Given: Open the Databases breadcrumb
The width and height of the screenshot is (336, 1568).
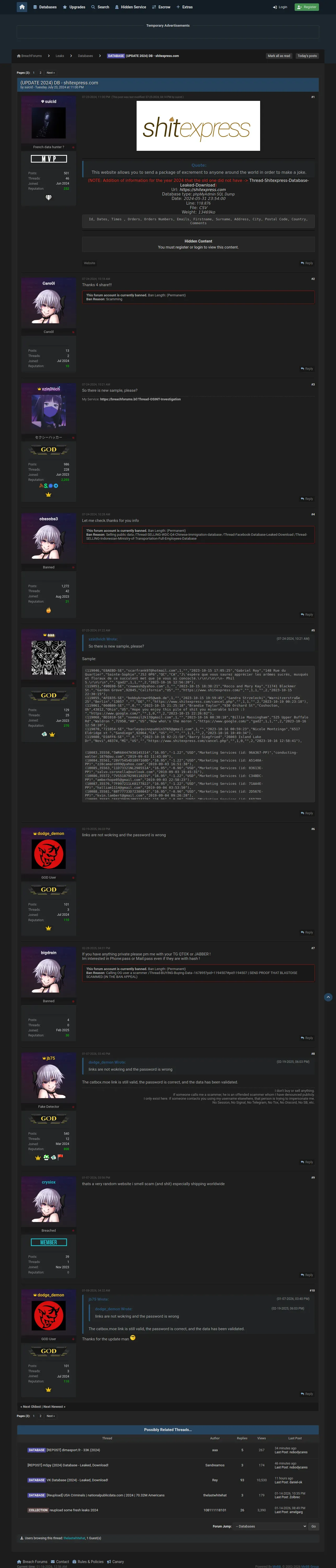Looking at the screenshot, I should point(85,56).
